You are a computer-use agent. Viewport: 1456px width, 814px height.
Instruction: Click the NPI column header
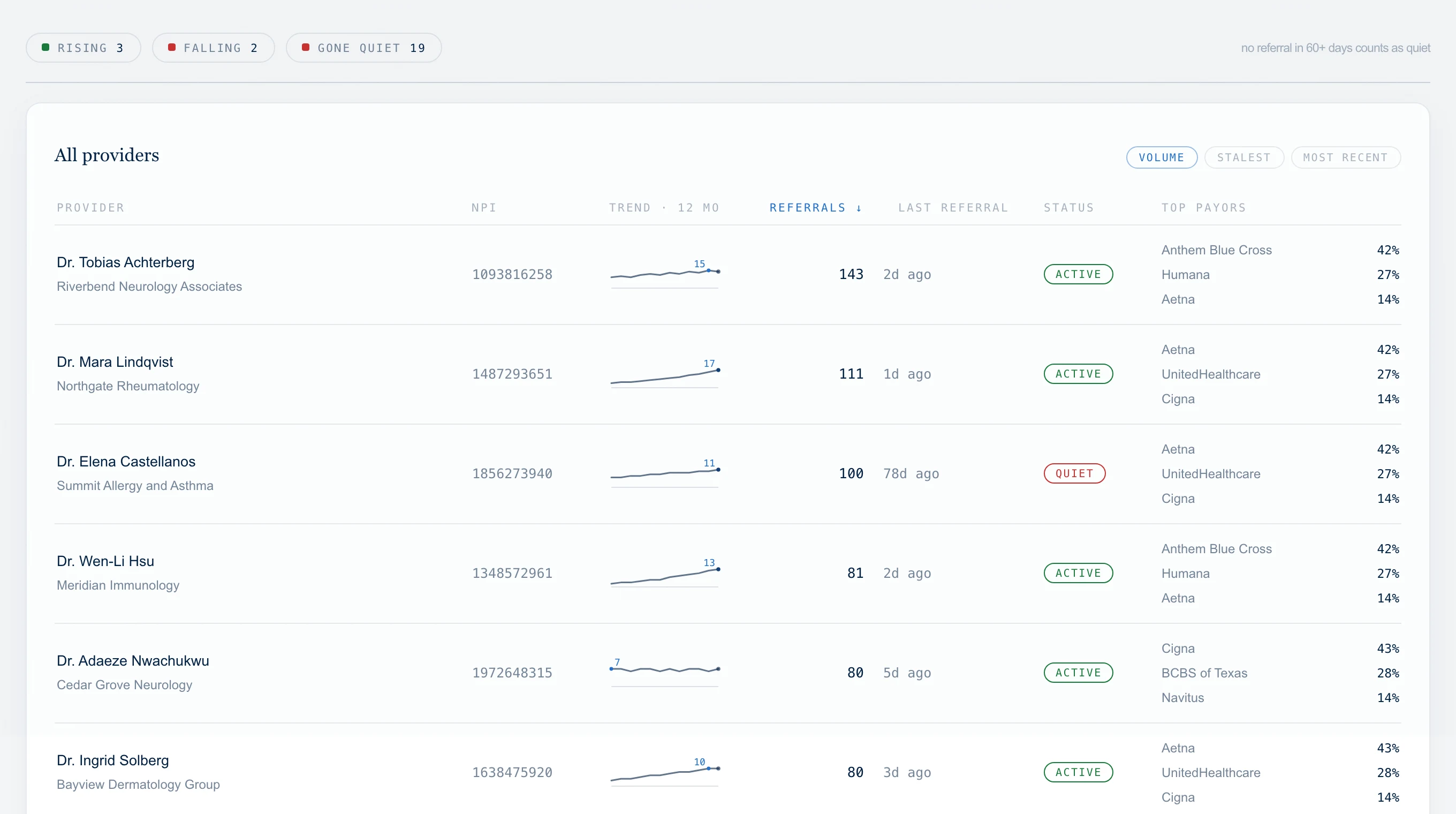(484, 208)
